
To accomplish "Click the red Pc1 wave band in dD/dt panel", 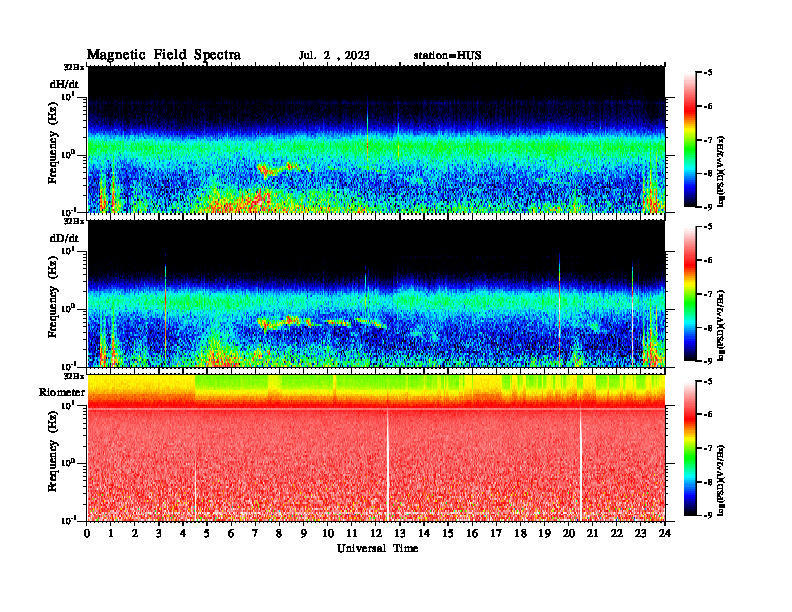I will [321, 322].
